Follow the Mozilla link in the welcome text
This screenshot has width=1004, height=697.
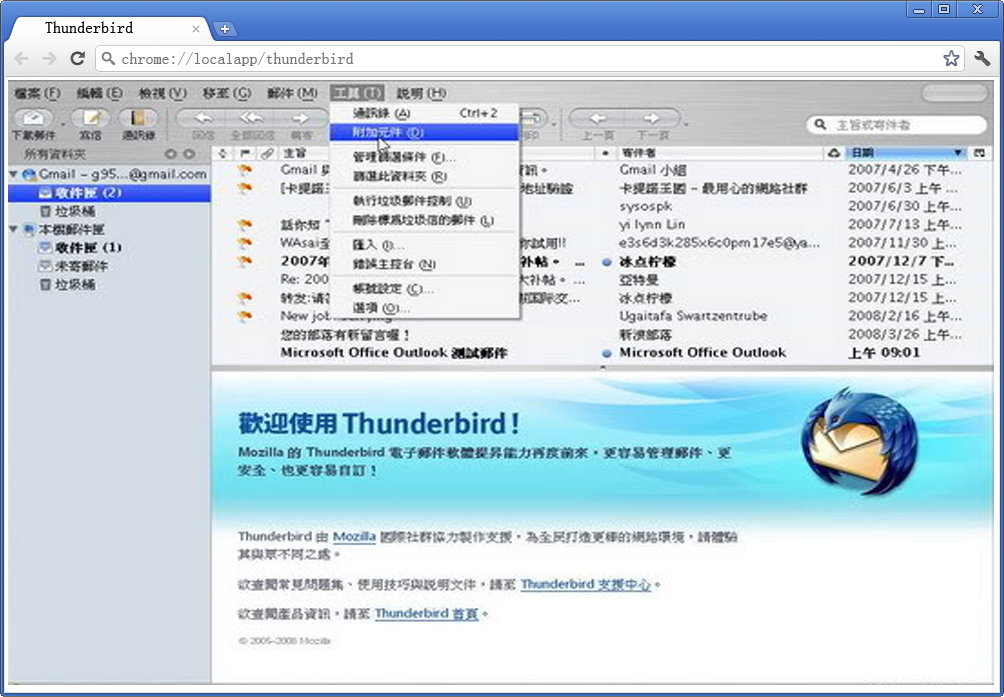(x=354, y=536)
